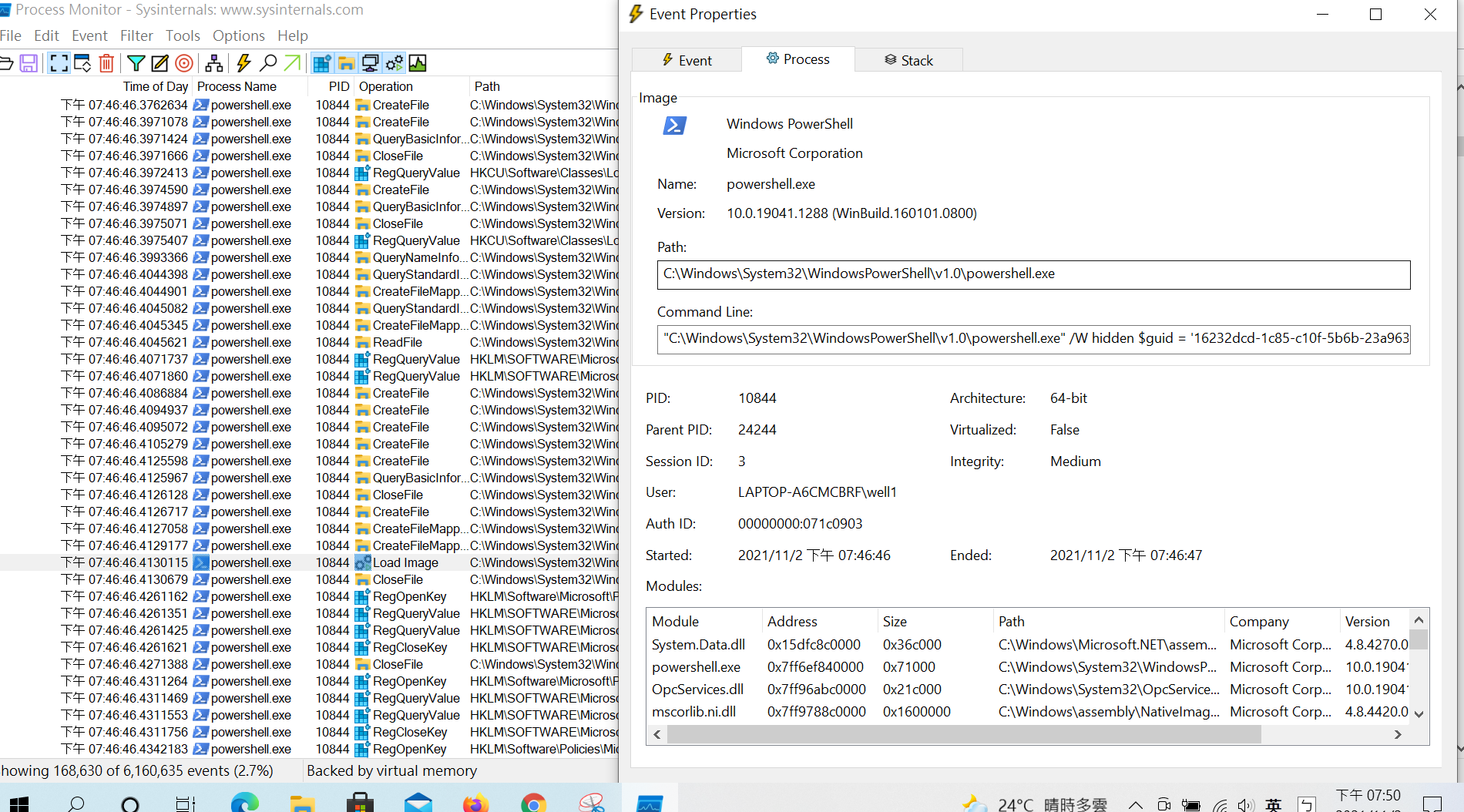Click the modules list scroll-up arrow

pos(1419,620)
